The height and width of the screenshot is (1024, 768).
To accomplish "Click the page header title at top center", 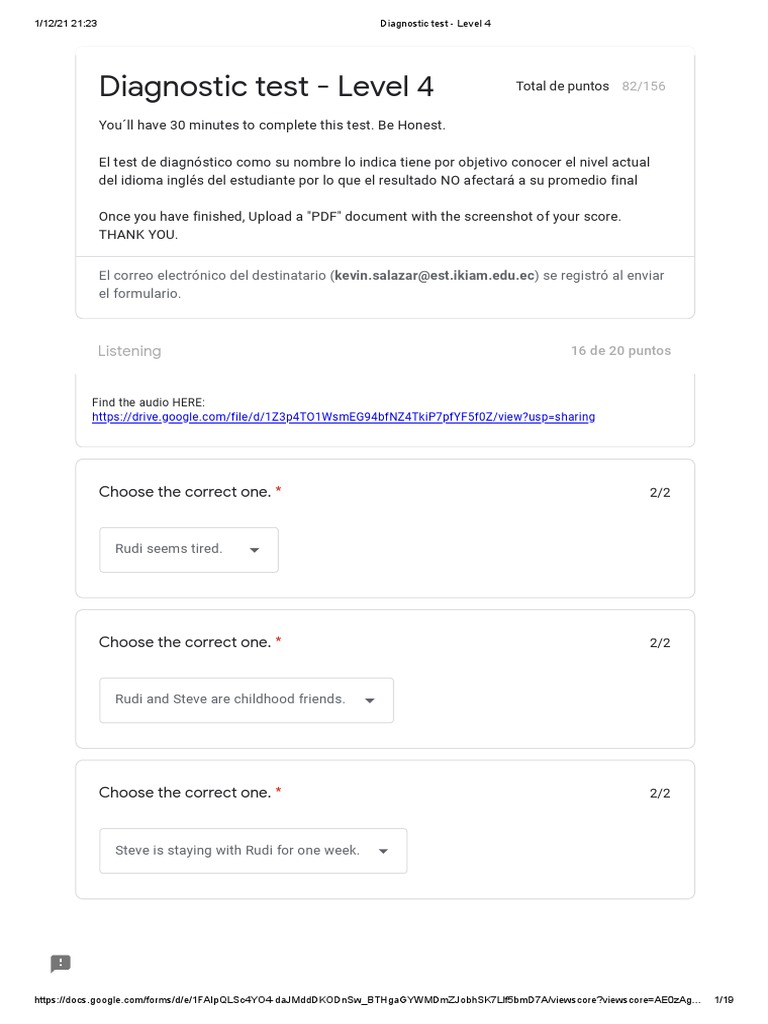I will pyautogui.click(x=435, y=23).
